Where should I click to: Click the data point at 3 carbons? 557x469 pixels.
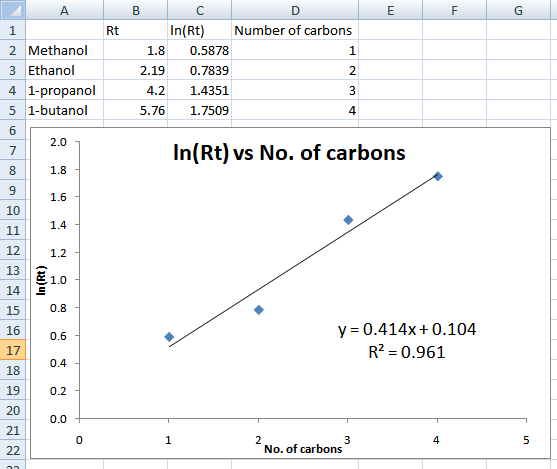[x=348, y=220]
